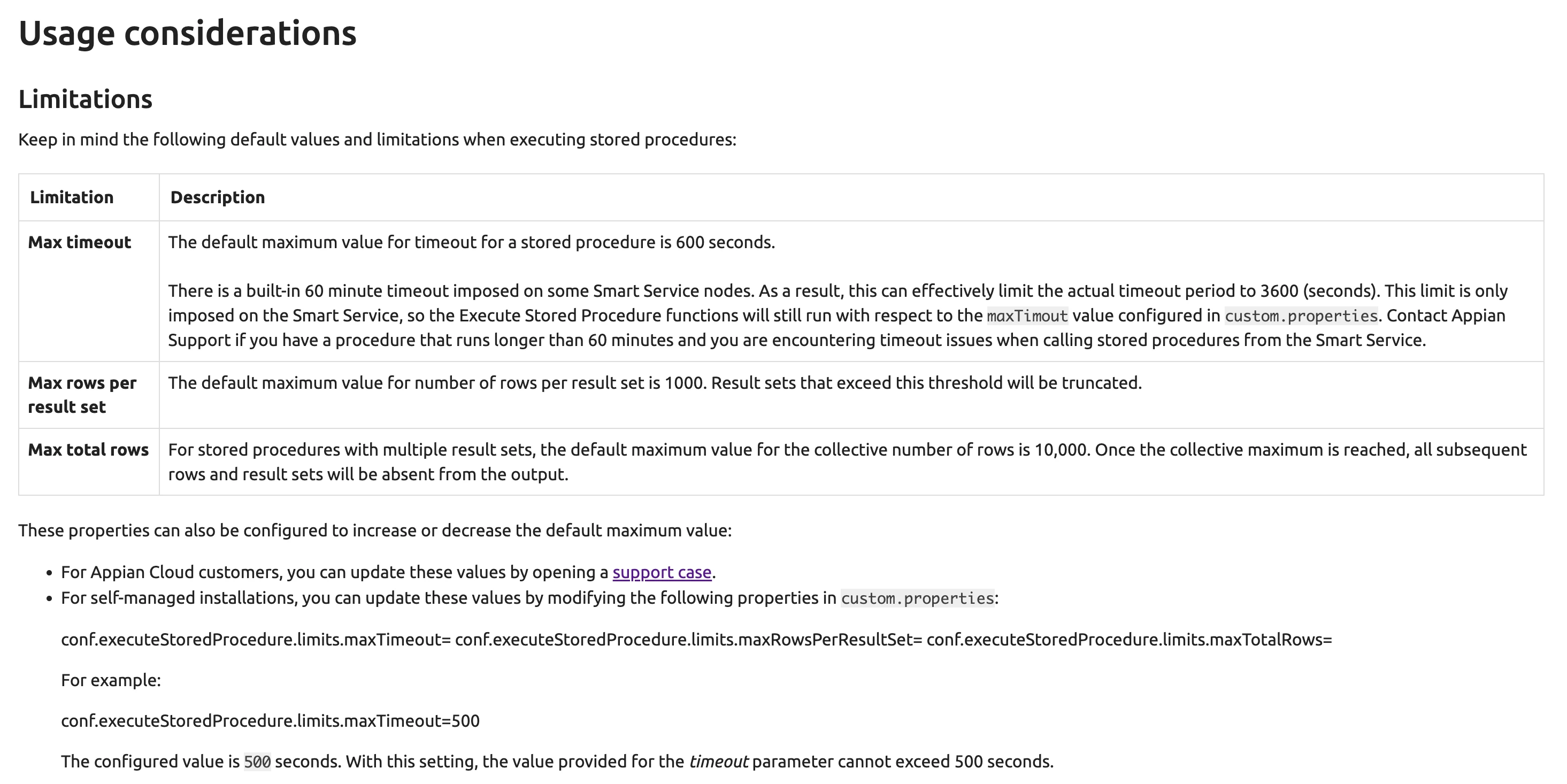The image size is (1567, 784).
Task: Click the maxTimout inline code text
Action: click(1027, 316)
